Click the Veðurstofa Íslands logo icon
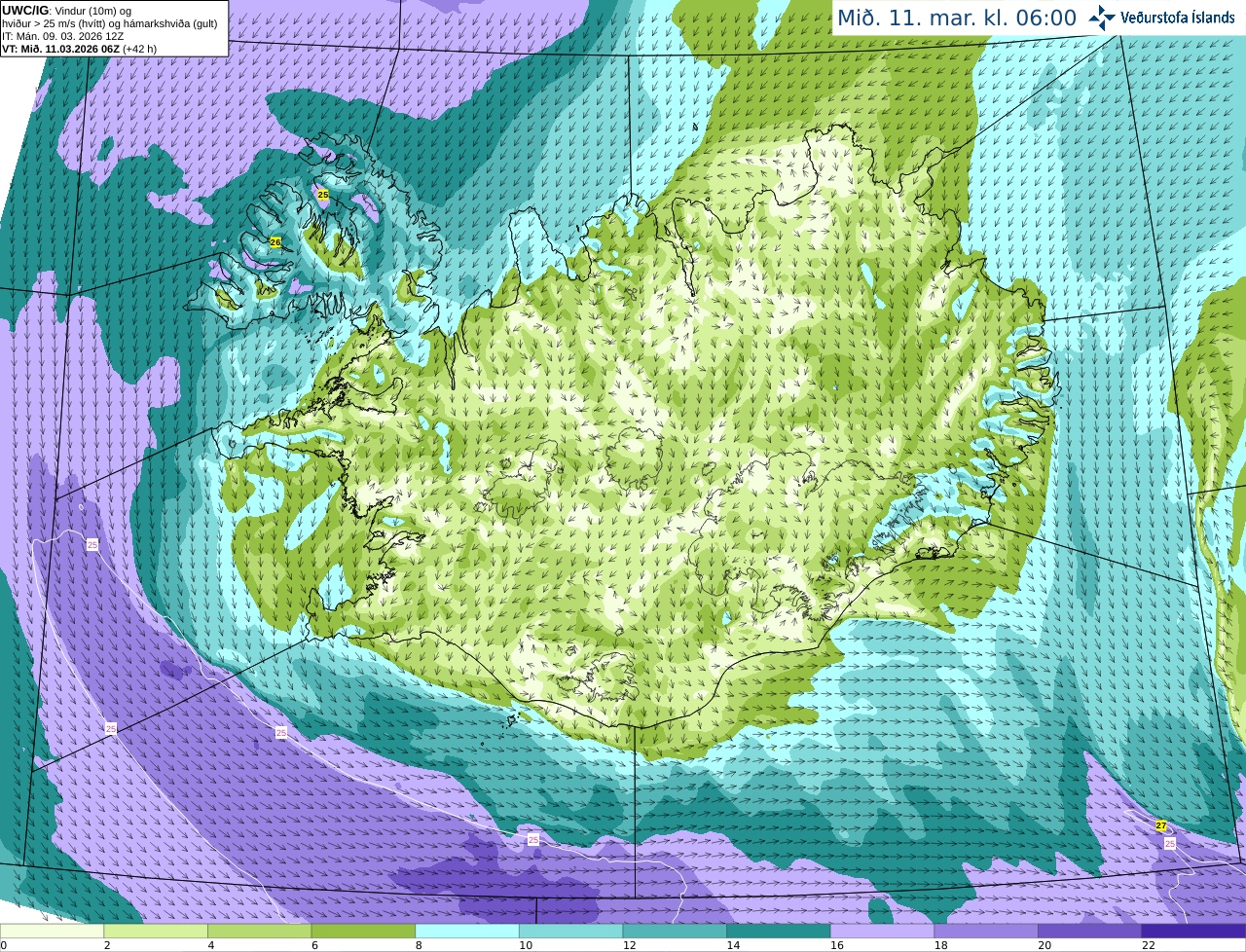This screenshot has width=1246, height=952. (x=1102, y=18)
